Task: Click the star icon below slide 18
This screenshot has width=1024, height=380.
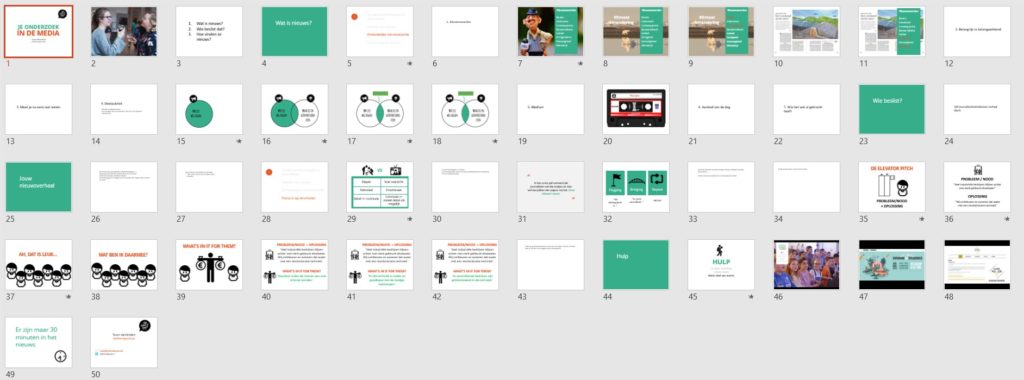Action: [x=494, y=141]
